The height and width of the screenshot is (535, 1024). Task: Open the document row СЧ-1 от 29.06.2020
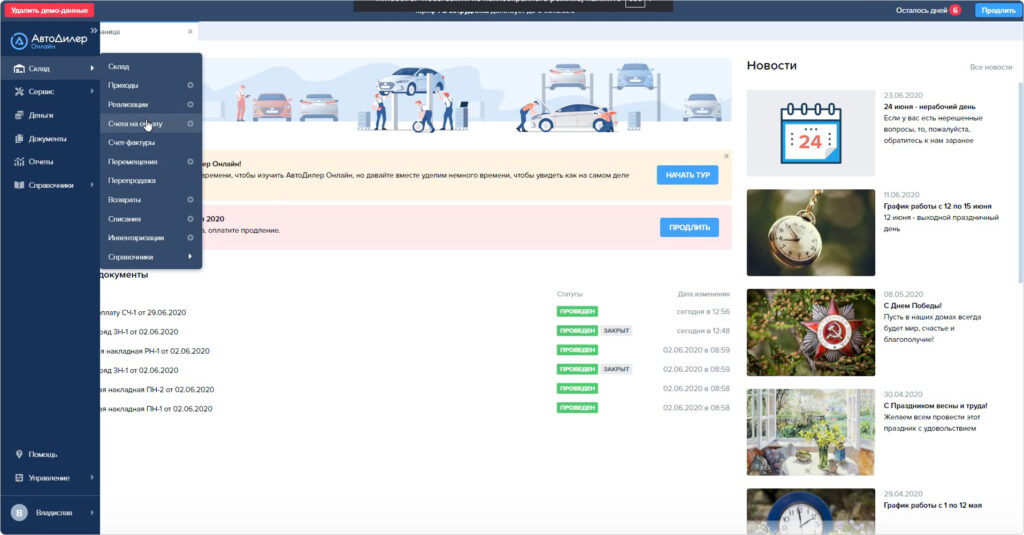(x=415, y=312)
